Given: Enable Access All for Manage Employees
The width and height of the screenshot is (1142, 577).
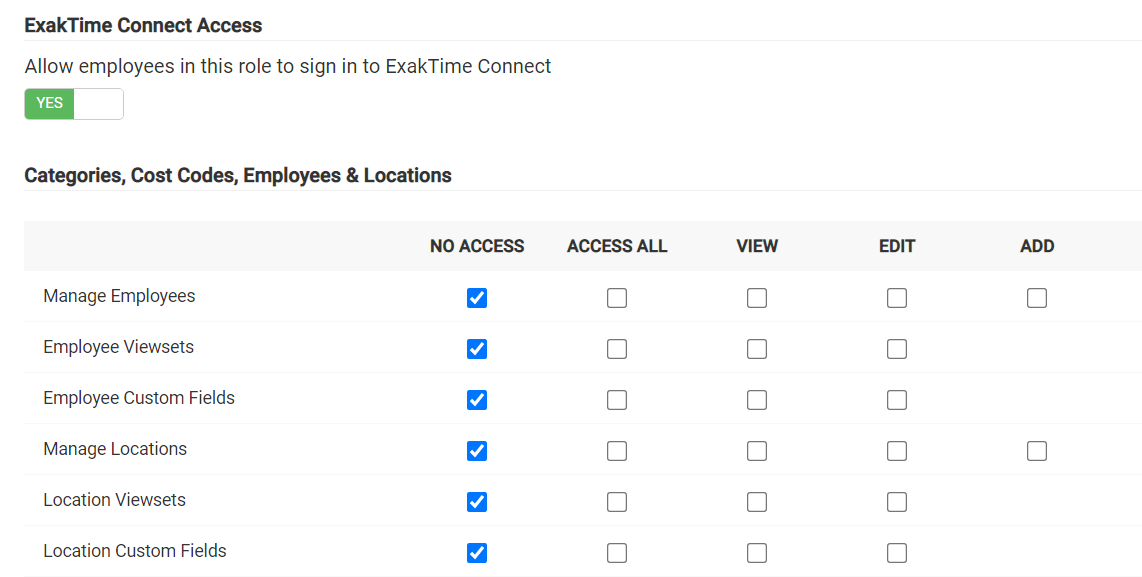Looking at the screenshot, I should (617, 298).
